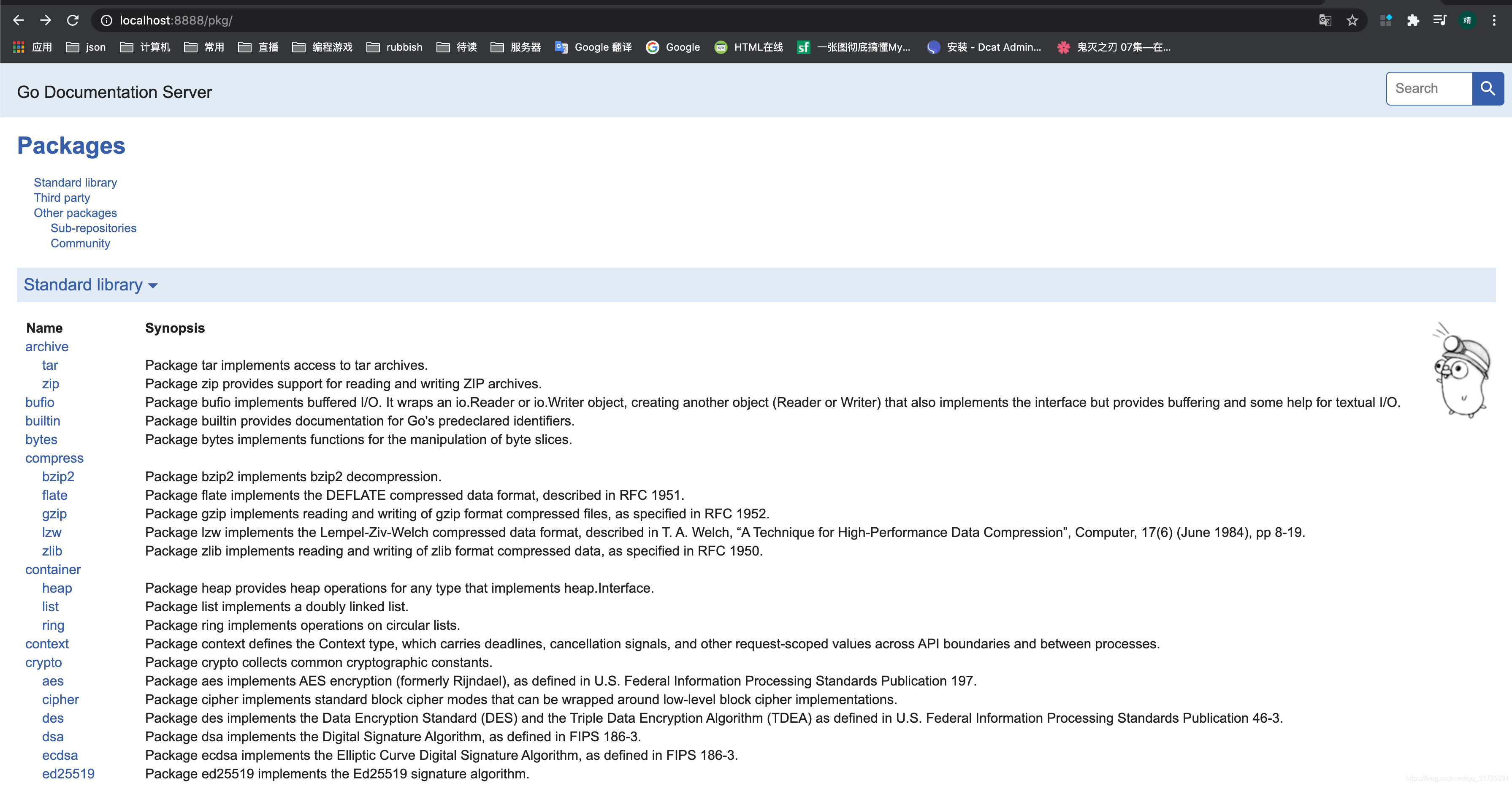This screenshot has width=1512, height=786.
Task: Reload the page with the refresh icon
Action: click(73, 21)
